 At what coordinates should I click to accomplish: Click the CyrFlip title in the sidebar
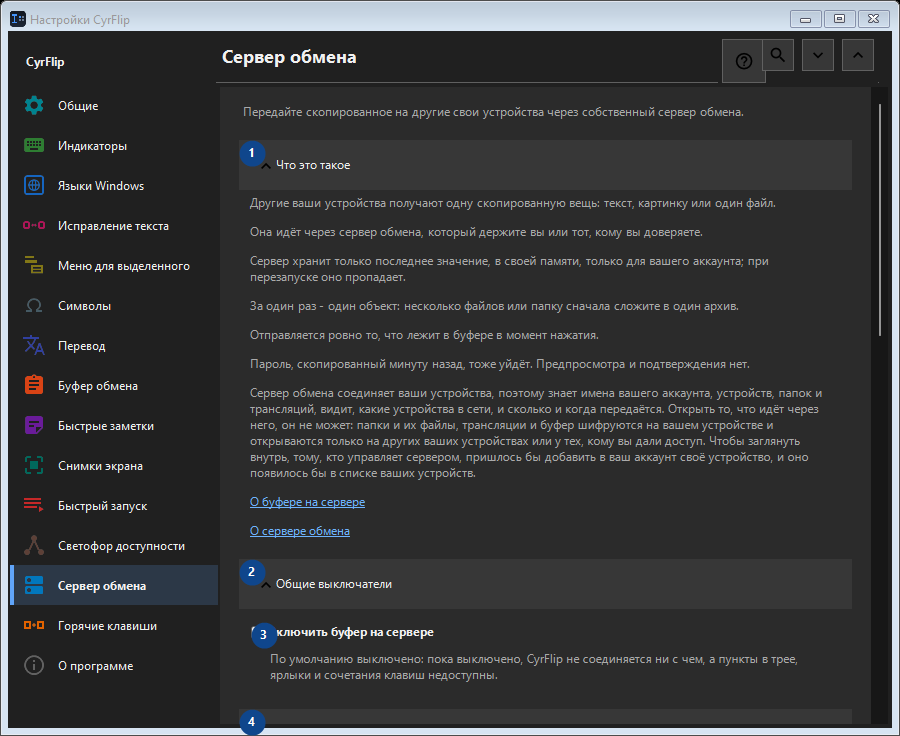pos(45,62)
